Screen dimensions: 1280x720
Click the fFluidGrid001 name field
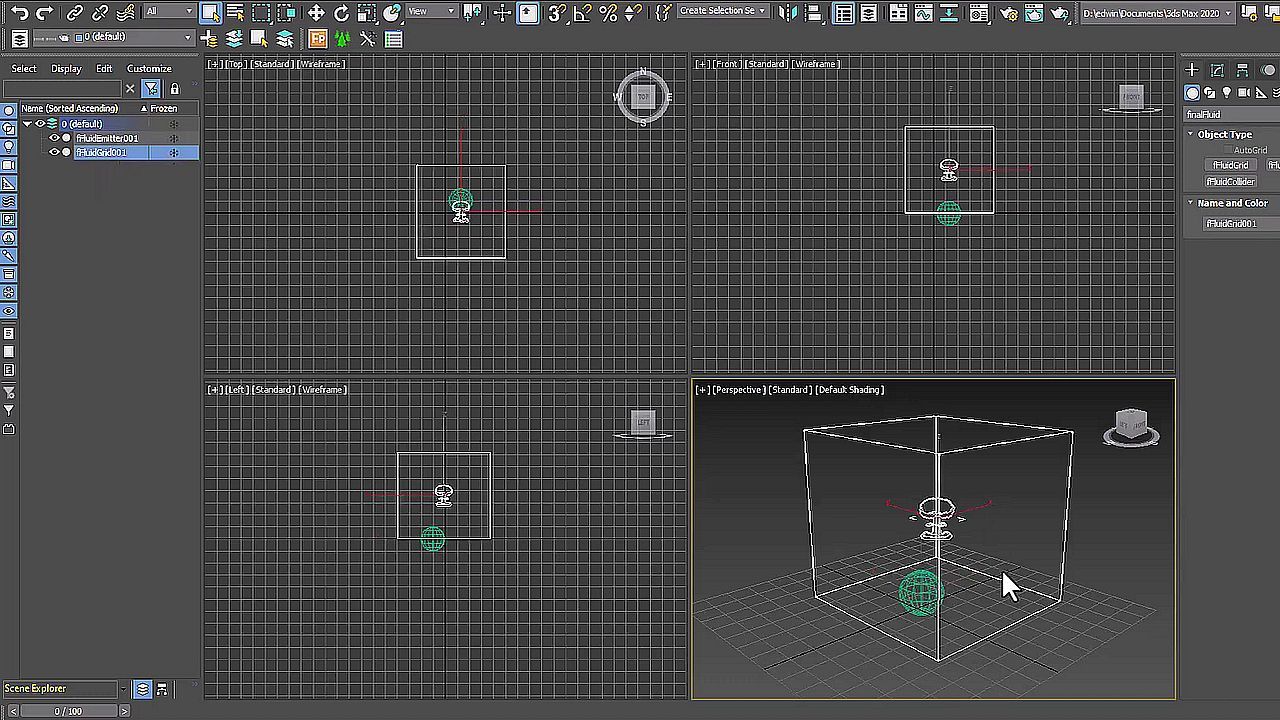pyautogui.click(x=1230, y=223)
